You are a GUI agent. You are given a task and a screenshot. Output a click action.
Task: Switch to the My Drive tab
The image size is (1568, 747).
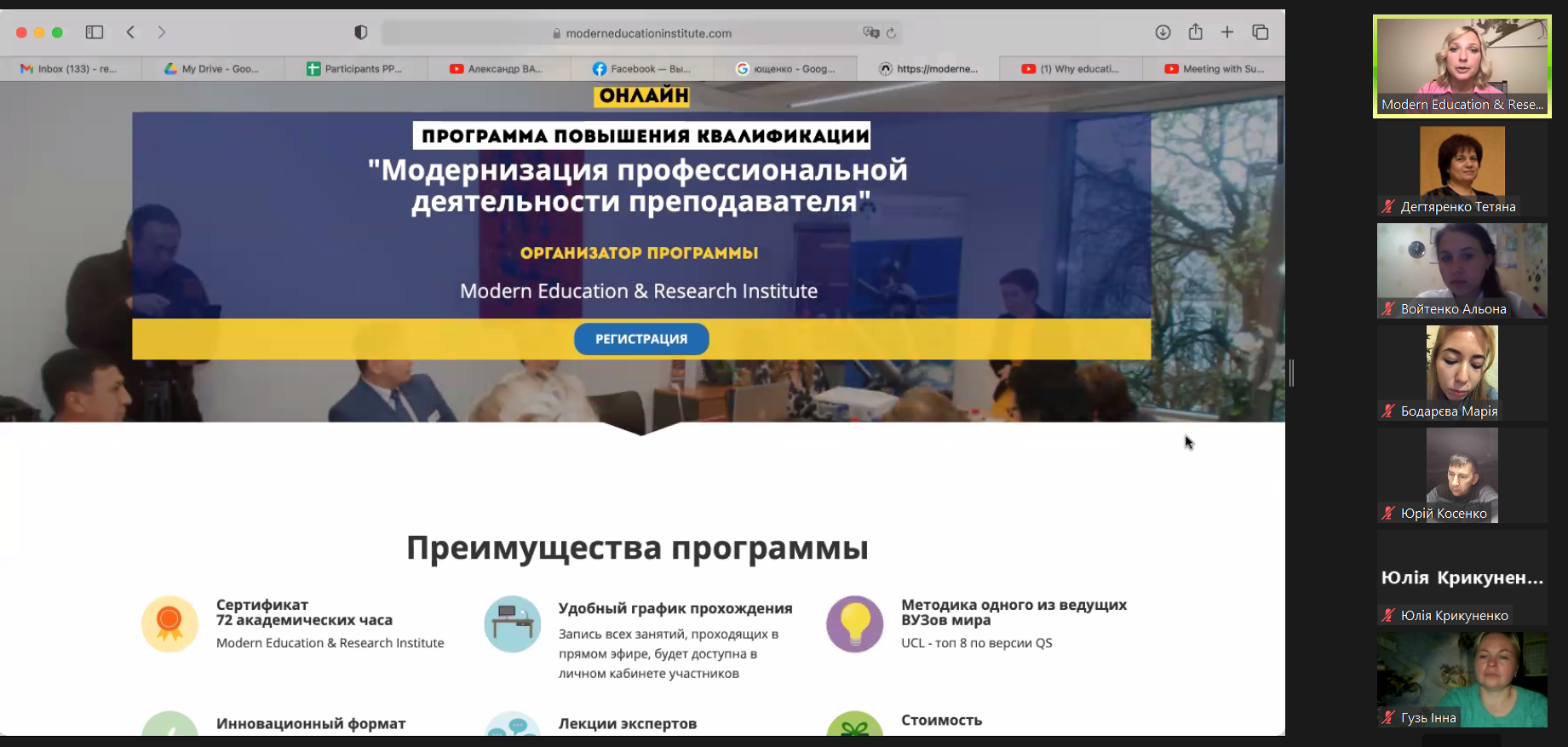(213, 69)
